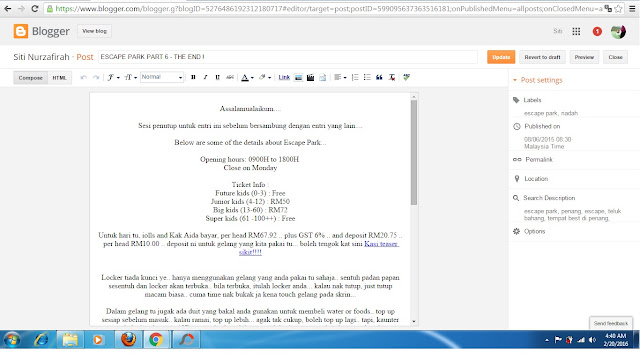This screenshot has height=360, width=640.
Task: Click the browser reload icon
Action: [35, 8]
